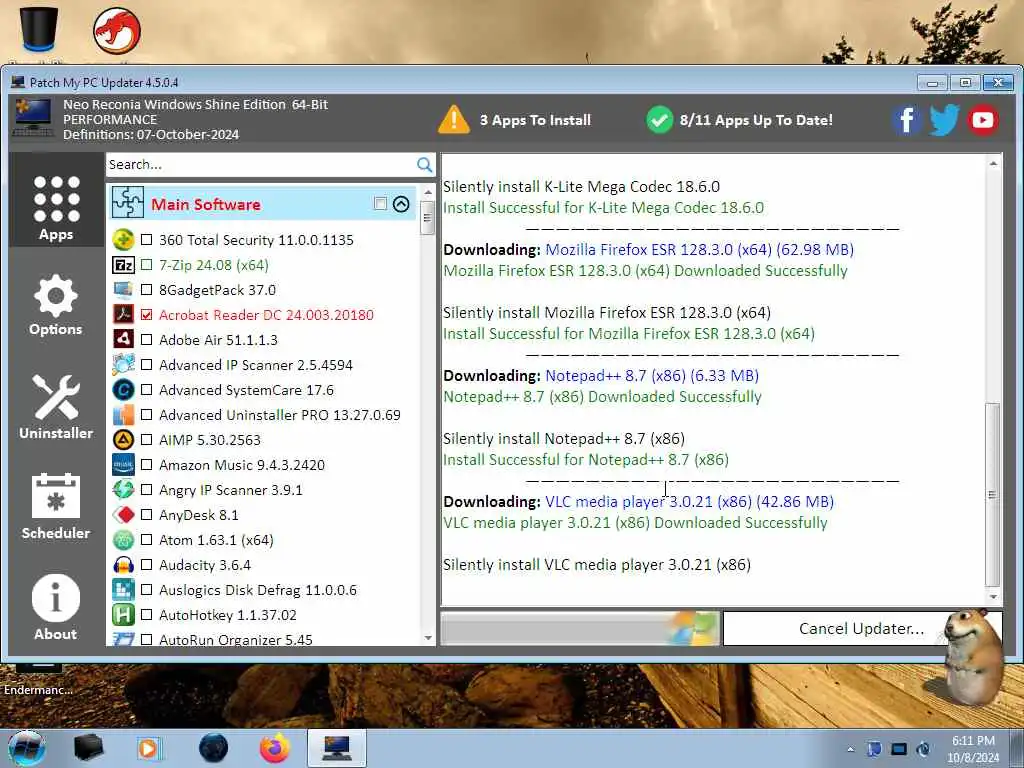Check the Adobe Air 51.1.1.3 checkbox
1024x768 pixels.
(146, 340)
